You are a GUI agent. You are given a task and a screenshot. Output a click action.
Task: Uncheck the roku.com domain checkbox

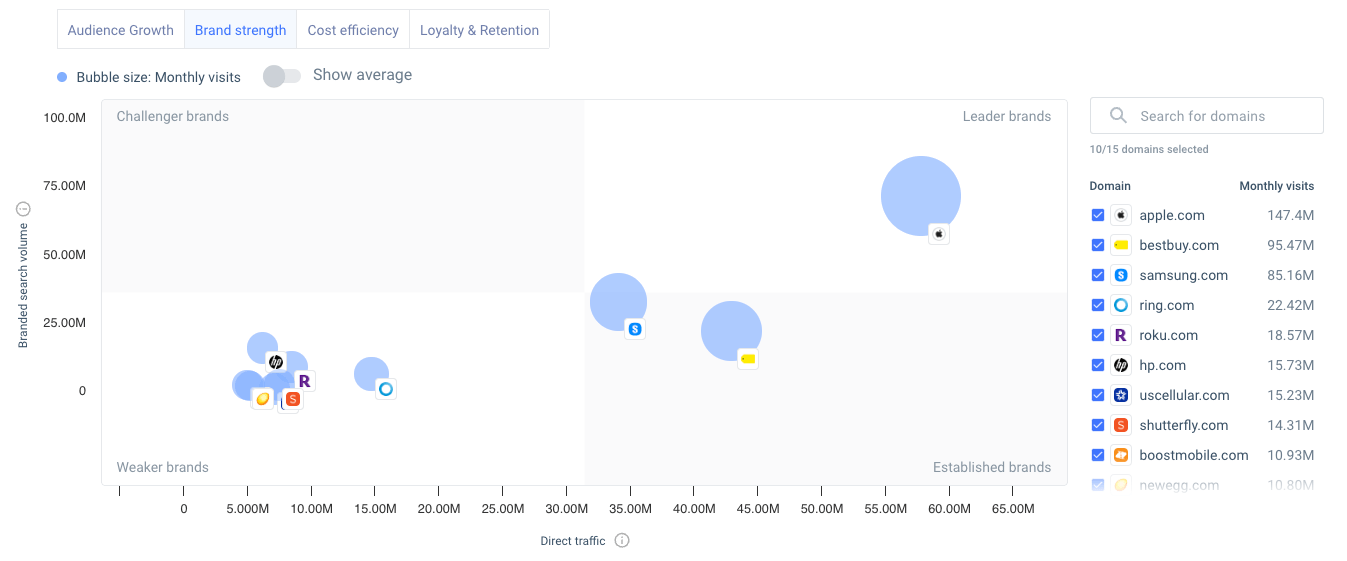[1098, 335]
